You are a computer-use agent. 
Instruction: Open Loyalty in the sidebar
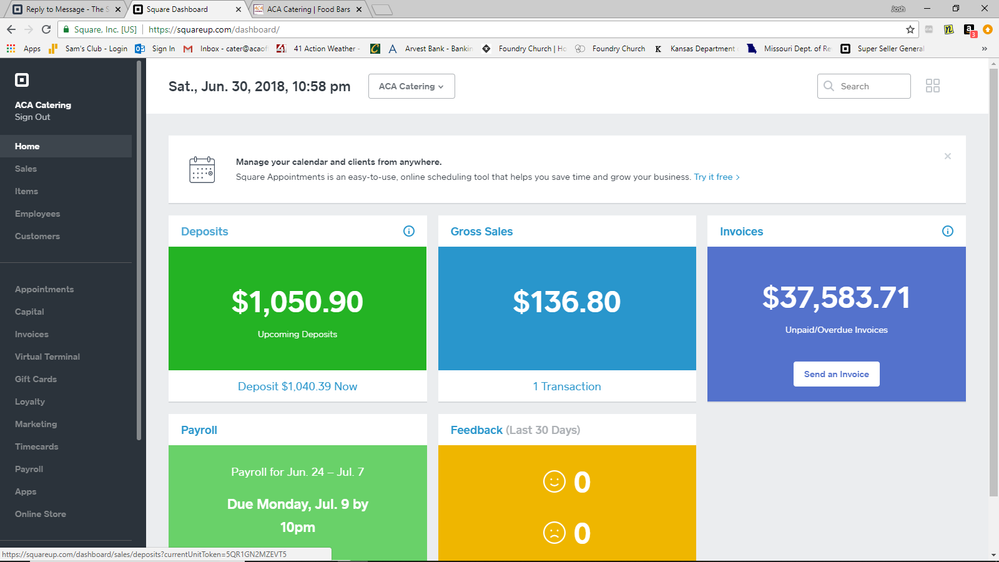point(30,401)
